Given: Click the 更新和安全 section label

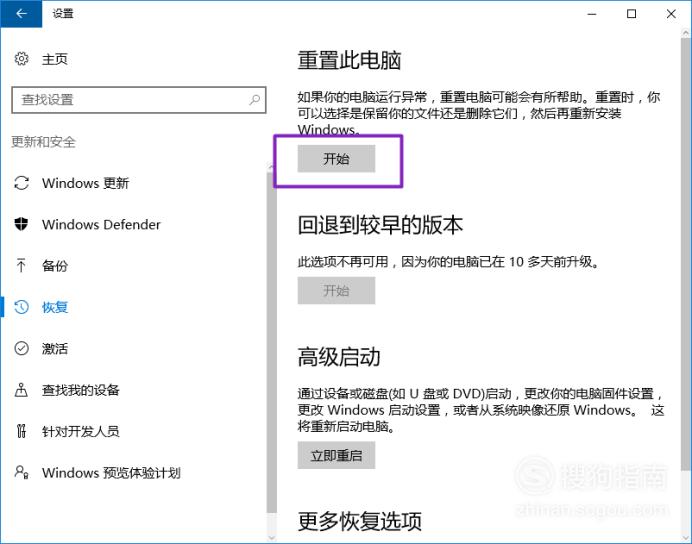Looking at the screenshot, I should coord(43,142).
